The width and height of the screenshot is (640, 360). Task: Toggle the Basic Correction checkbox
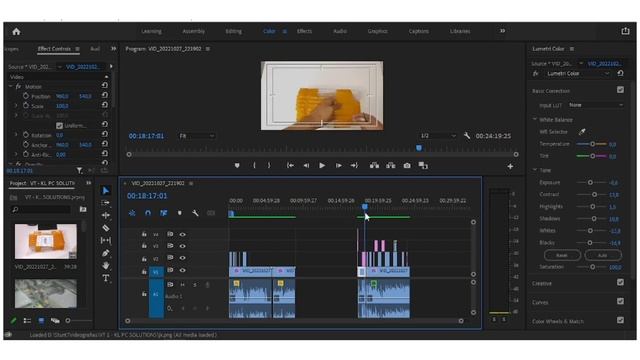pos(620,90)
